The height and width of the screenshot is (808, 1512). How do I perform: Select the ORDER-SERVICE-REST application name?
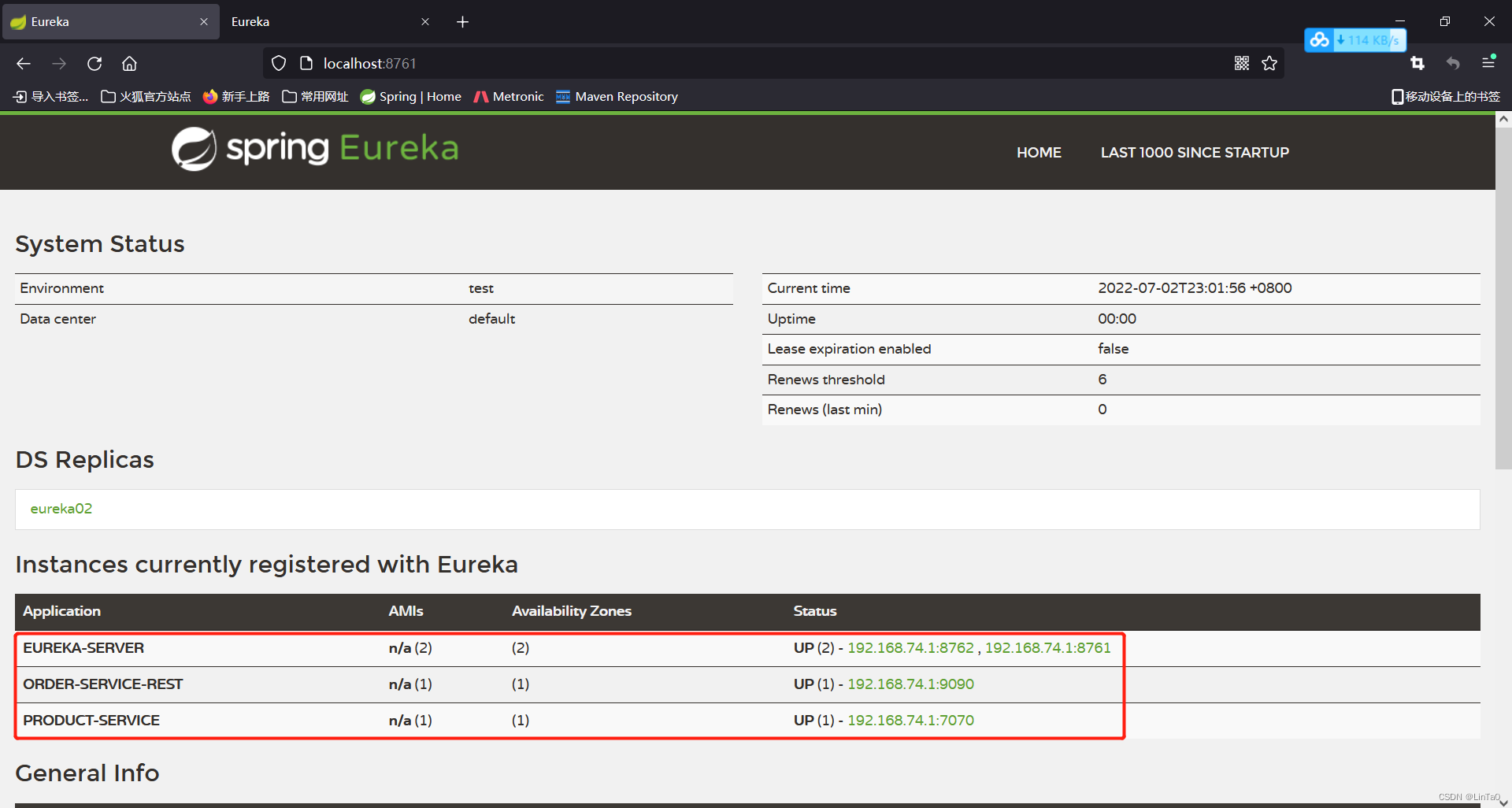102,684
